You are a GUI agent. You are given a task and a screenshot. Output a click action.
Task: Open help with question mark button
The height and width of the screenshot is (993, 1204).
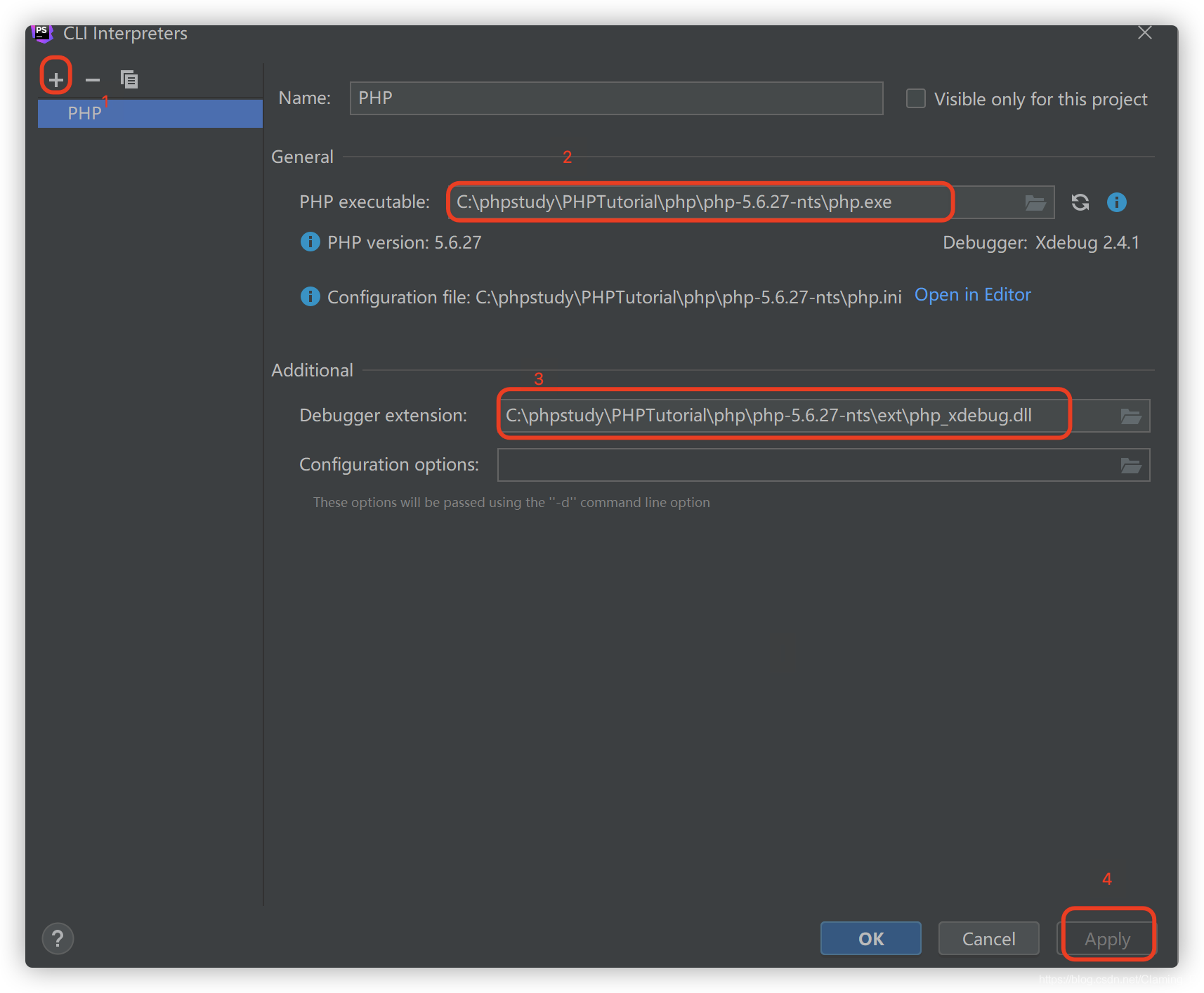tap(58, 939)
